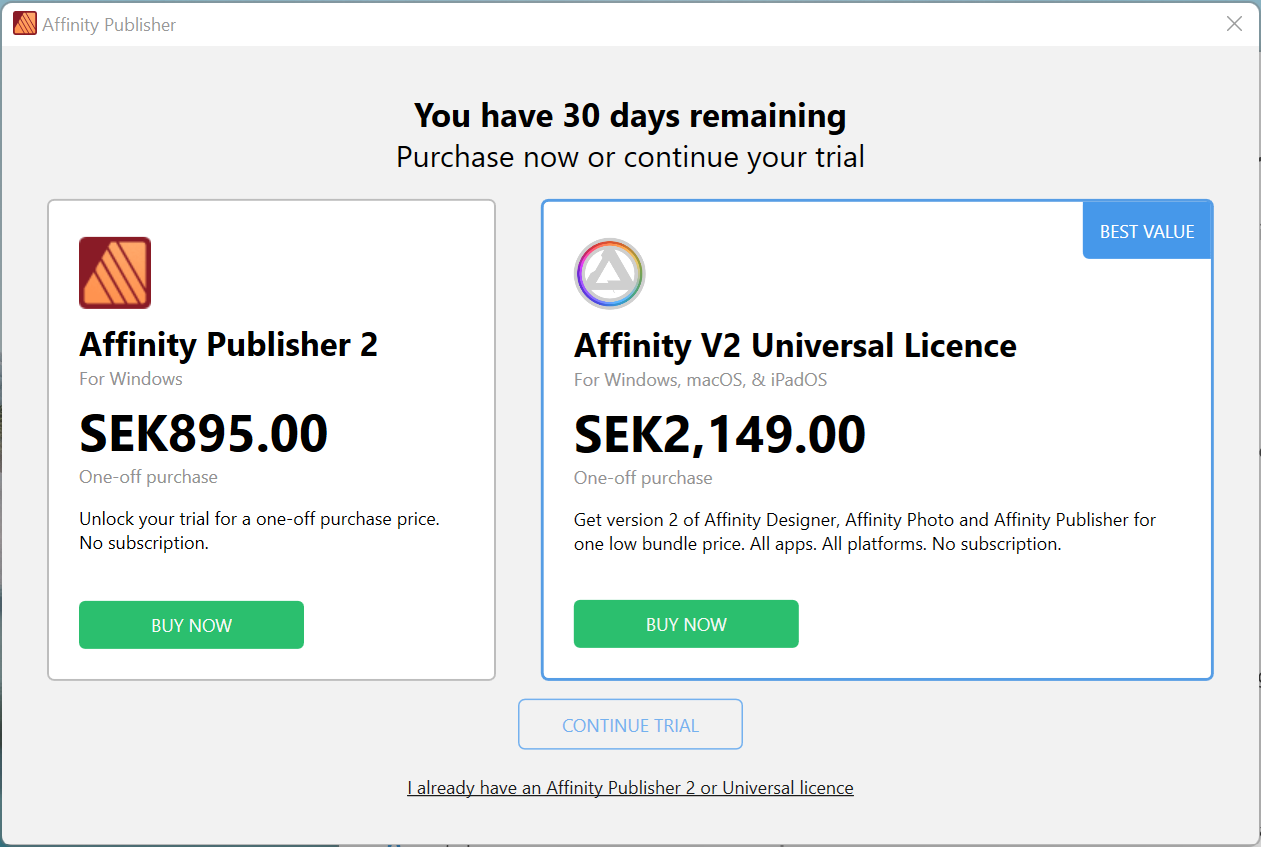Click the Universal Licence bundle description text
This screenshot has width=1261, height=847.
(865, 532)
